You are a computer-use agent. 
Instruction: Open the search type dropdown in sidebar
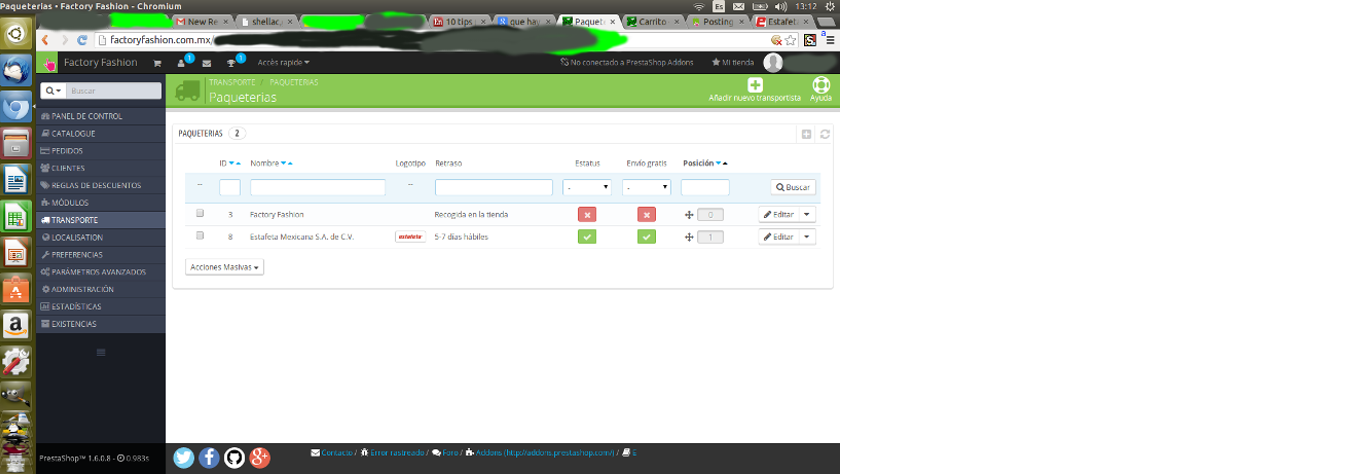(x=54, y=90)
